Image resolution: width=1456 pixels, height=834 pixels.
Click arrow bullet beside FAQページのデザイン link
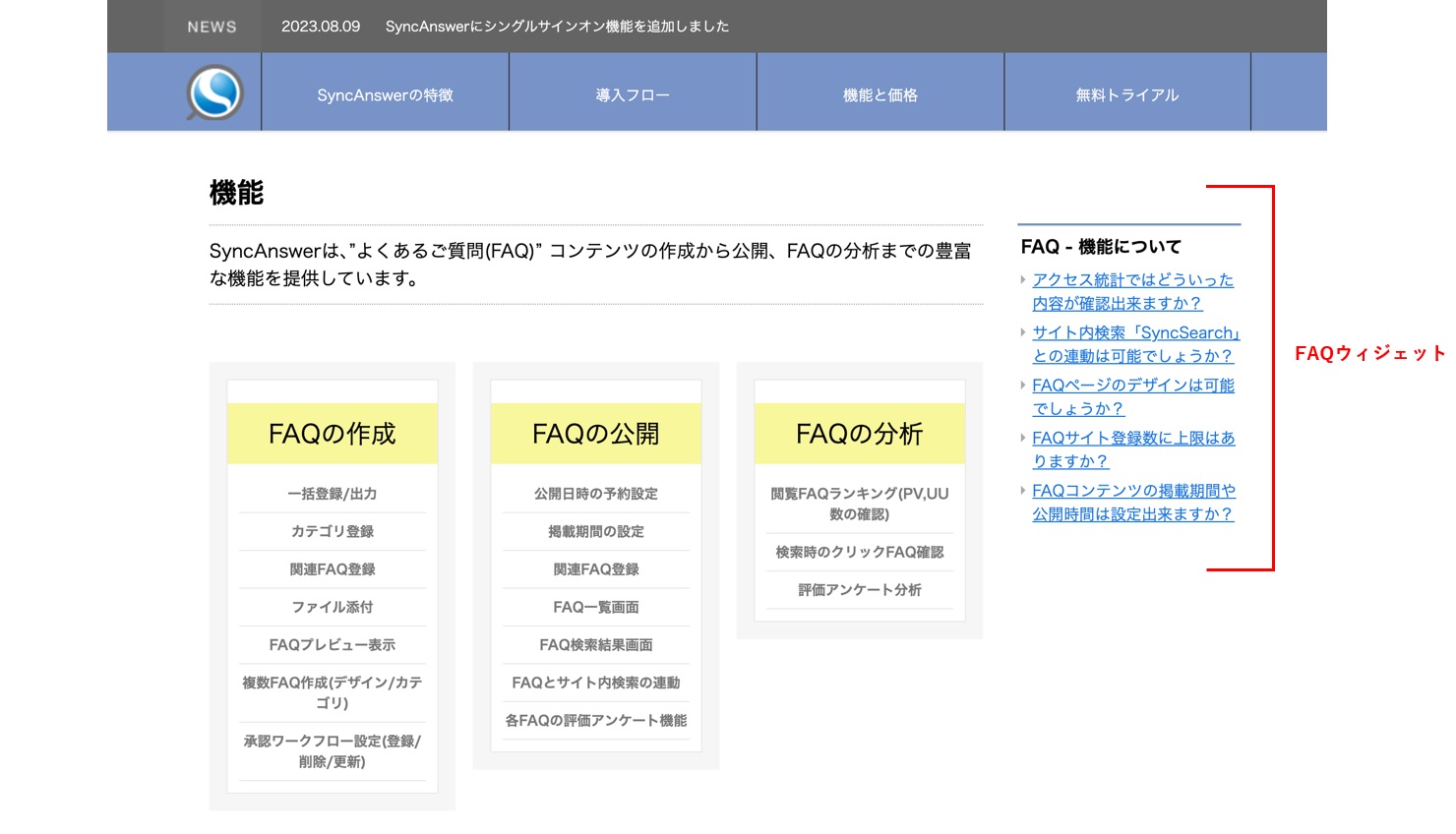tap(1023, 386)
